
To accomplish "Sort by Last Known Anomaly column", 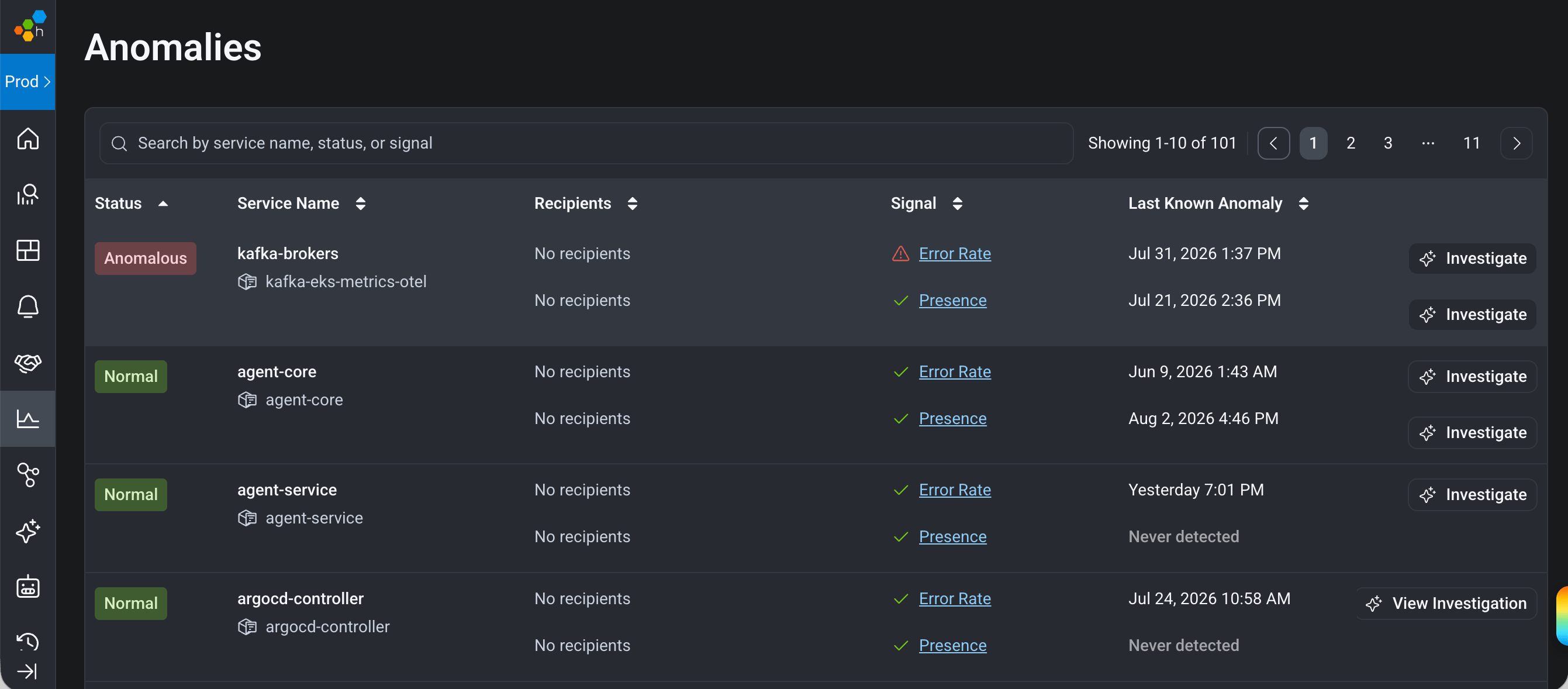I will point(1218,204).
